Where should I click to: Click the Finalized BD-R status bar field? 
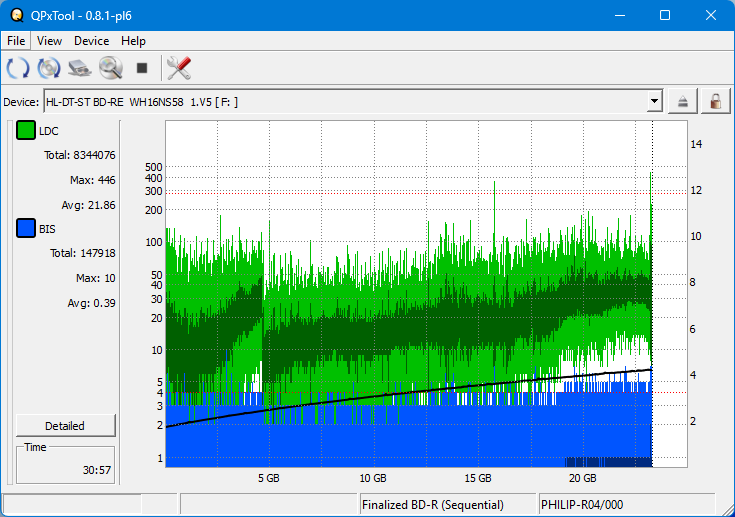(x=447, y=505)
